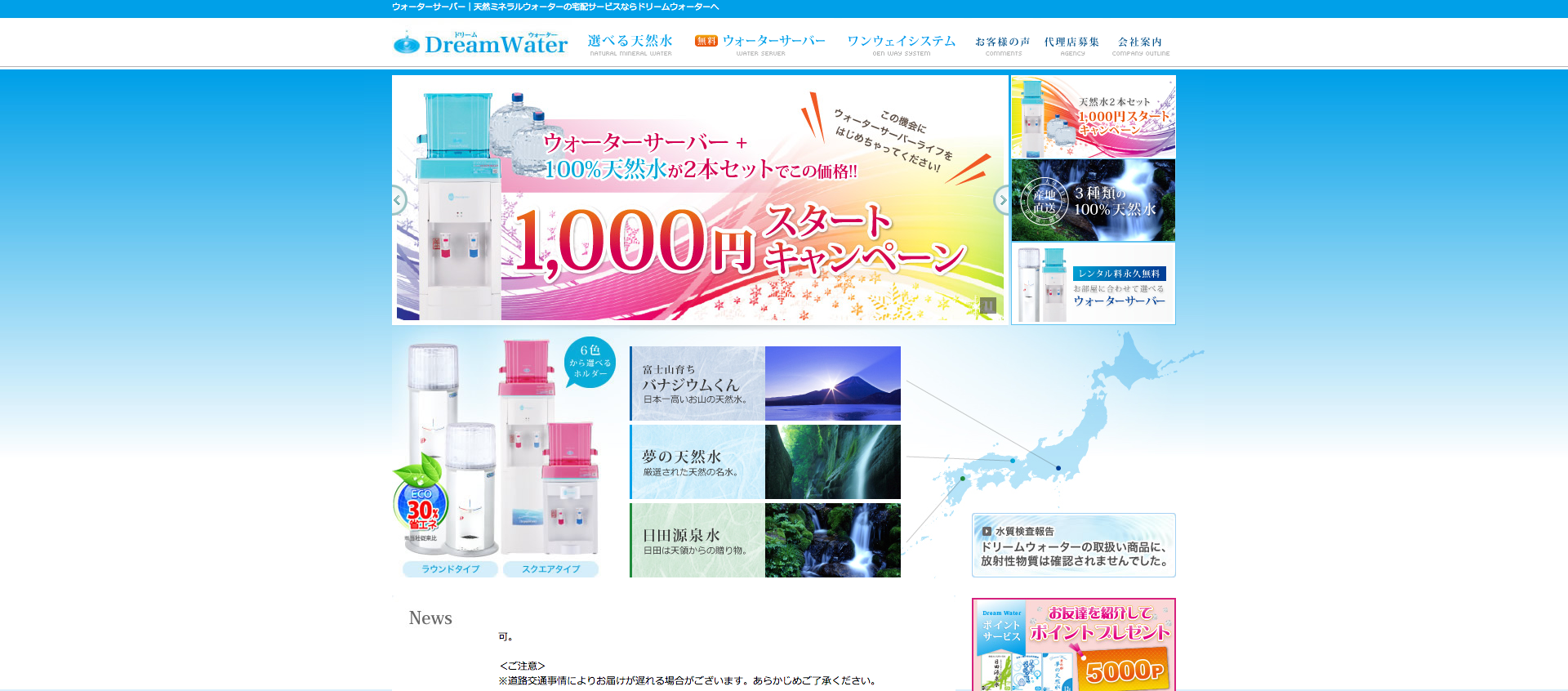Open 代理店募集 agency menu

tap(1071, 45)
